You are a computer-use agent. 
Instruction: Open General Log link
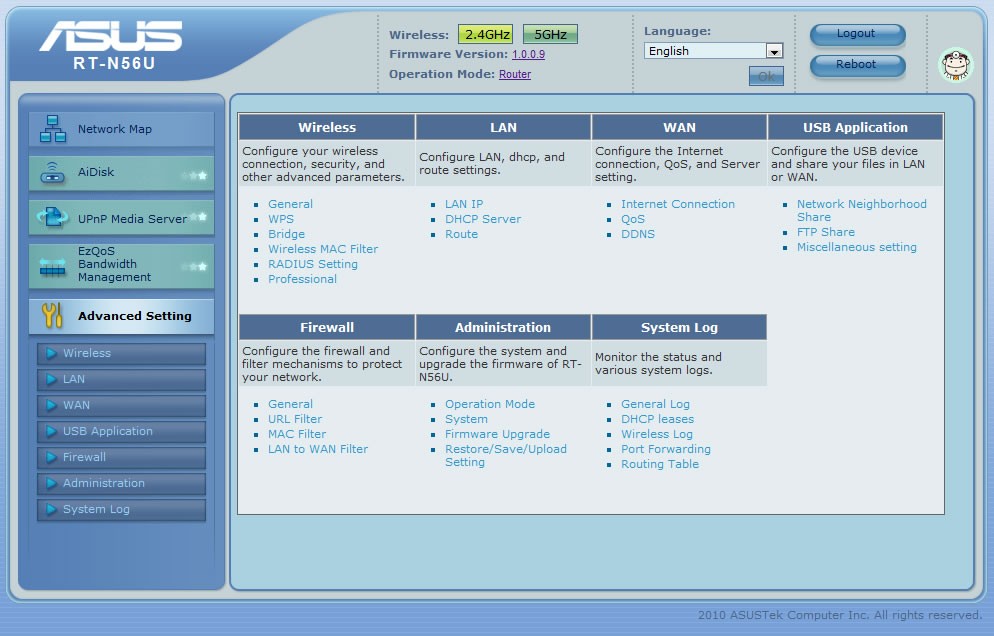(655, 404)
